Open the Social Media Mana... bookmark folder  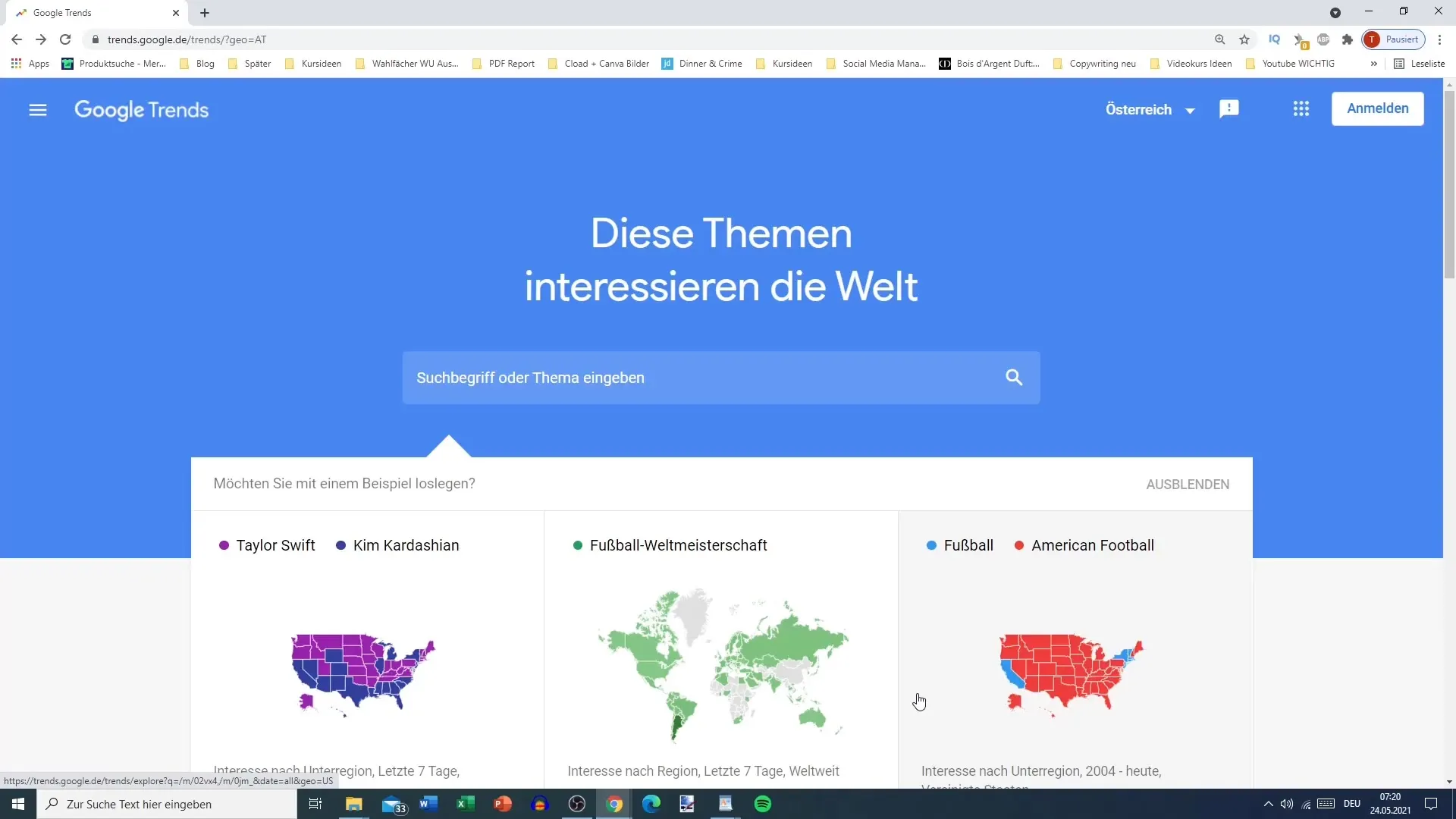pyautogui.click(x=876, y=64)
